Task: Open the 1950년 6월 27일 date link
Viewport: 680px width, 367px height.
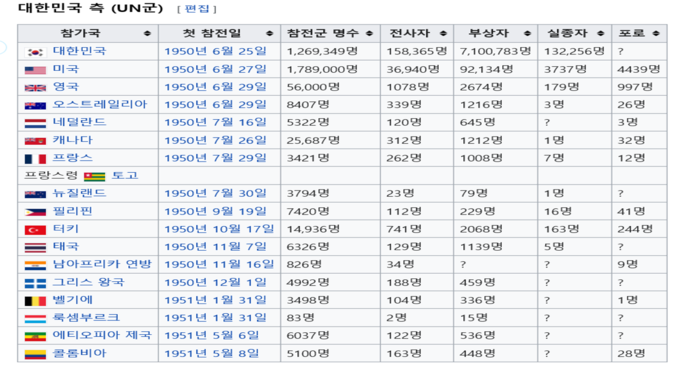Action: coord(215,69)
